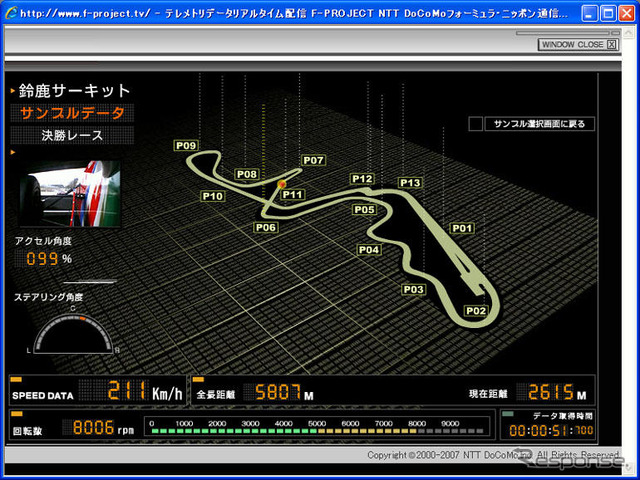Screen dimensions: 640x480
Task: Click the Internet Explorer icon in title bar
Action: click(x=11, y=13)
